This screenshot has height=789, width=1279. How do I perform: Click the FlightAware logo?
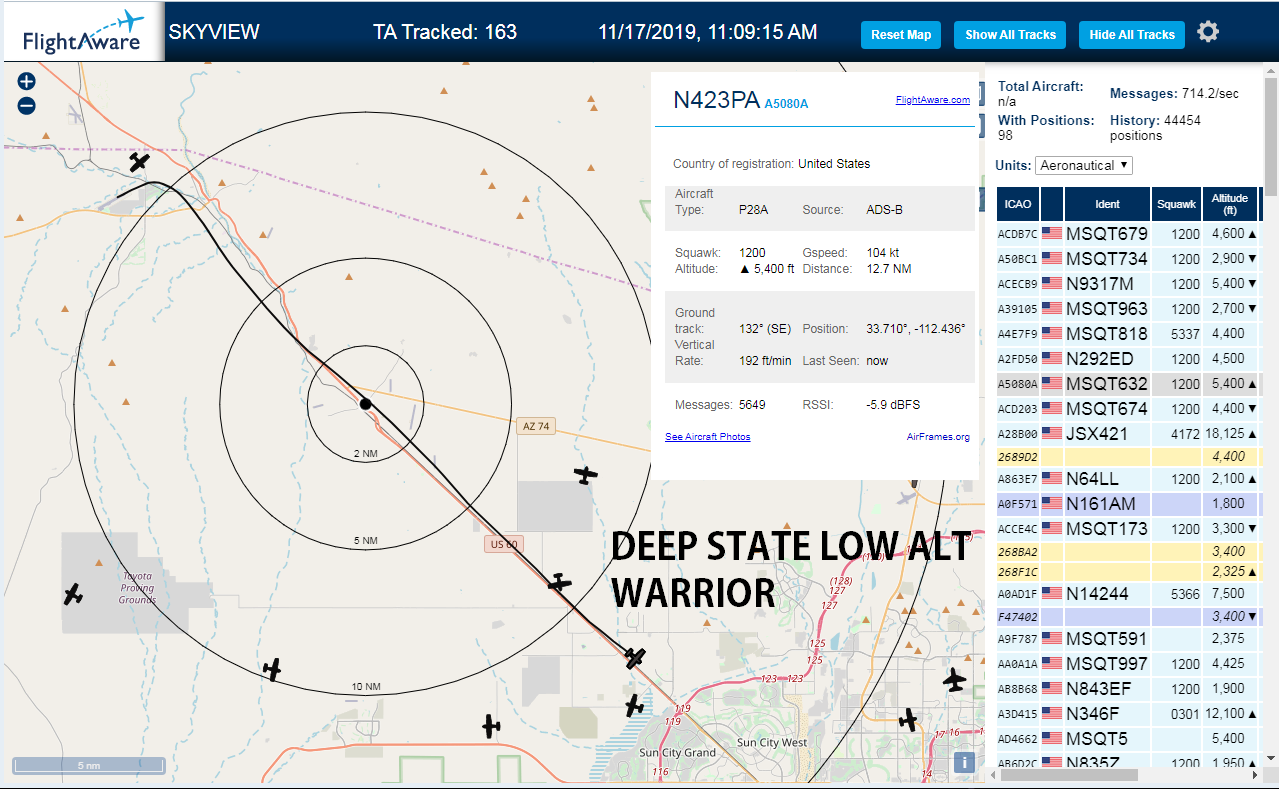(x=82, y=32)
